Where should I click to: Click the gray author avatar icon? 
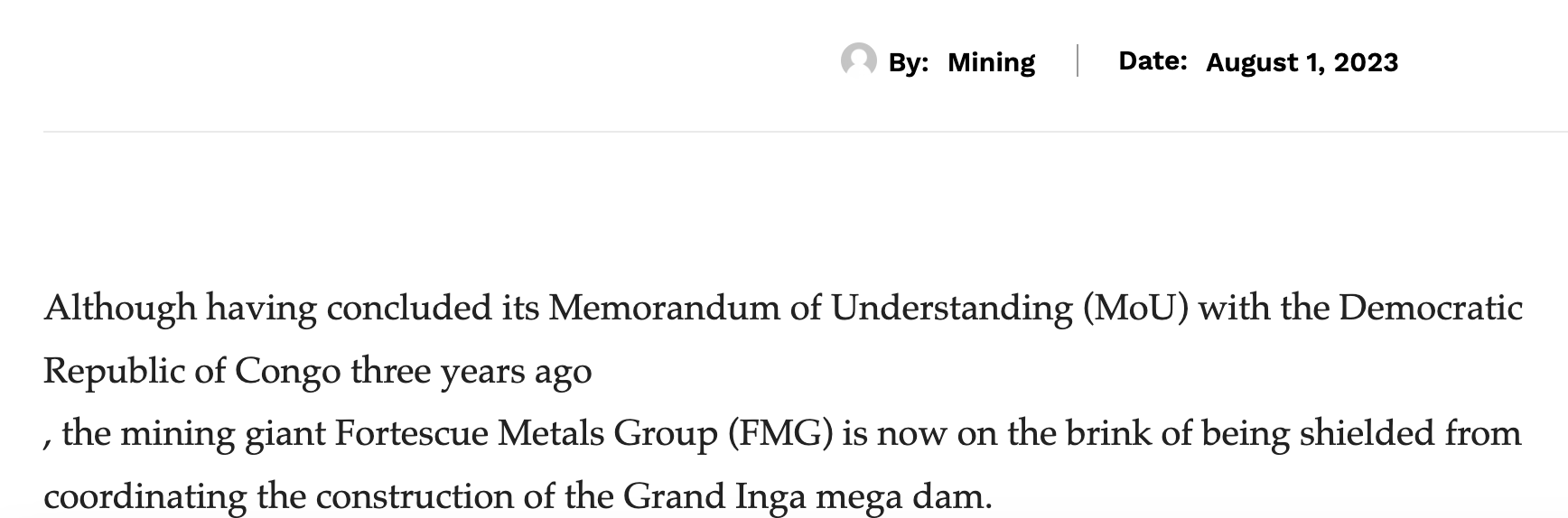tap(858, 60)
